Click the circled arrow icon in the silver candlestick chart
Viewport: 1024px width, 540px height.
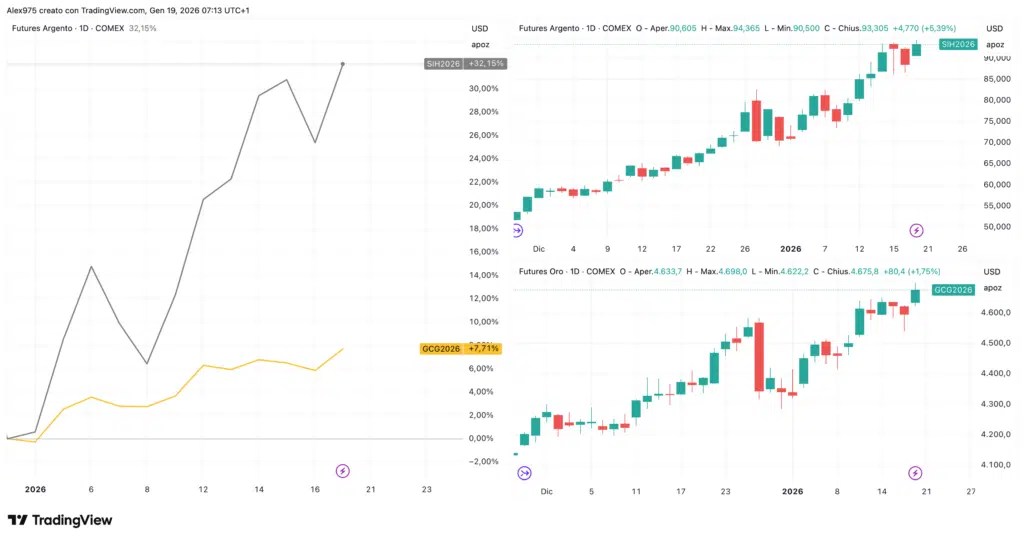pyautogui.click(x=517, y=230)
